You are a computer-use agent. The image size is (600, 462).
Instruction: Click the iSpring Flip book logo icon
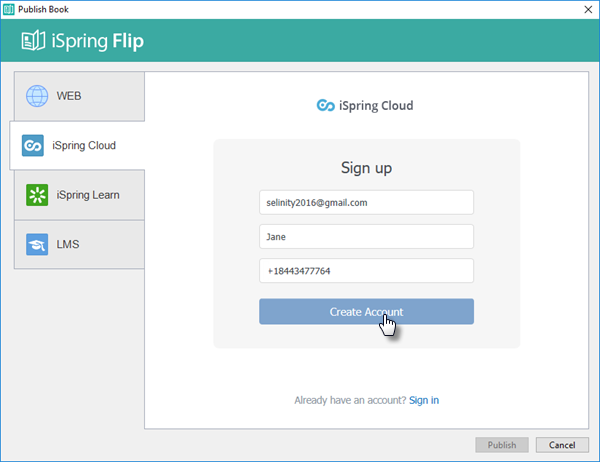[33, 41]
